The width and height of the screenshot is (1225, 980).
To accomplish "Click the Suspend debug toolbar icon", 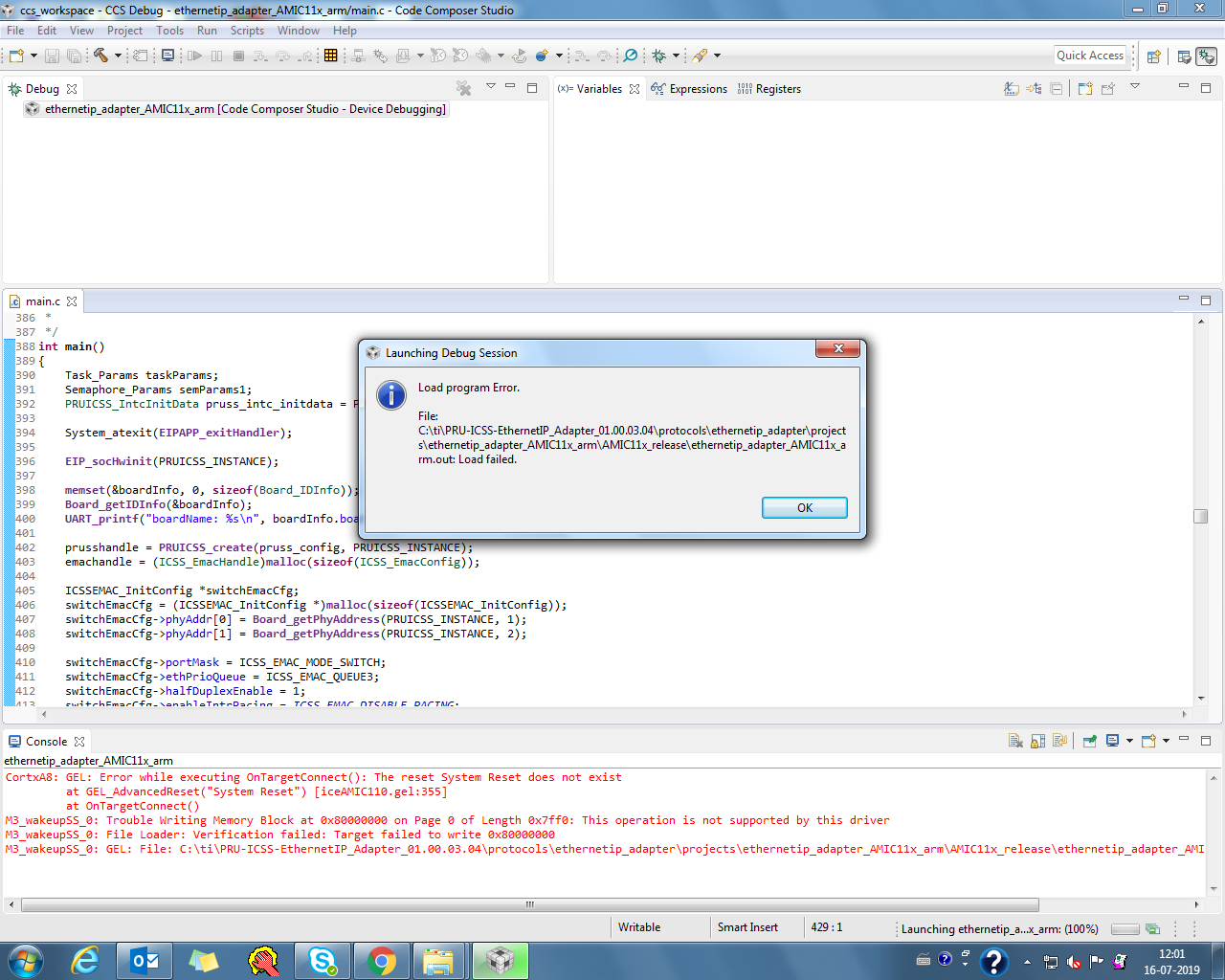I will 217,56.
